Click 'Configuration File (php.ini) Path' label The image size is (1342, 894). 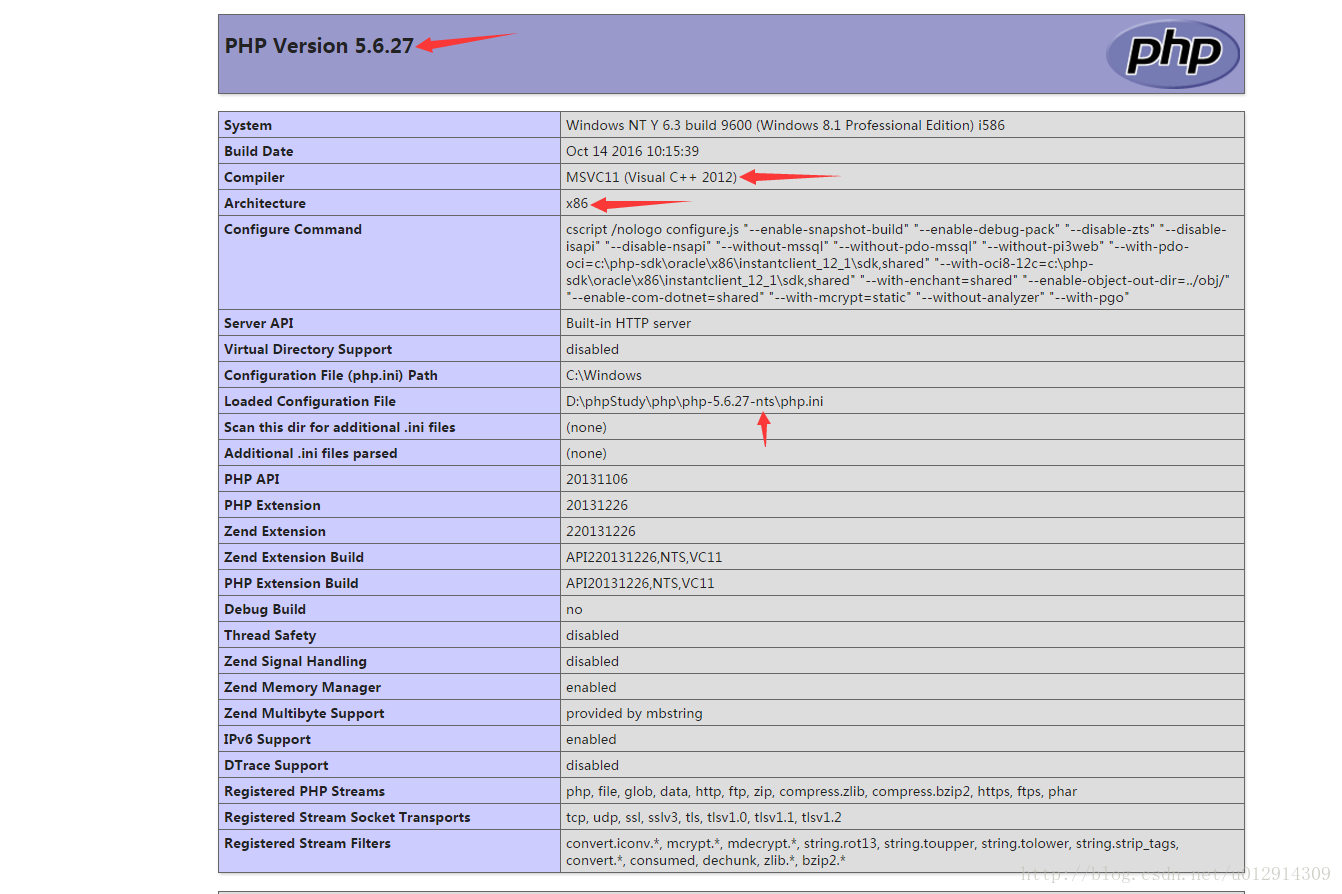click(331, 375)
